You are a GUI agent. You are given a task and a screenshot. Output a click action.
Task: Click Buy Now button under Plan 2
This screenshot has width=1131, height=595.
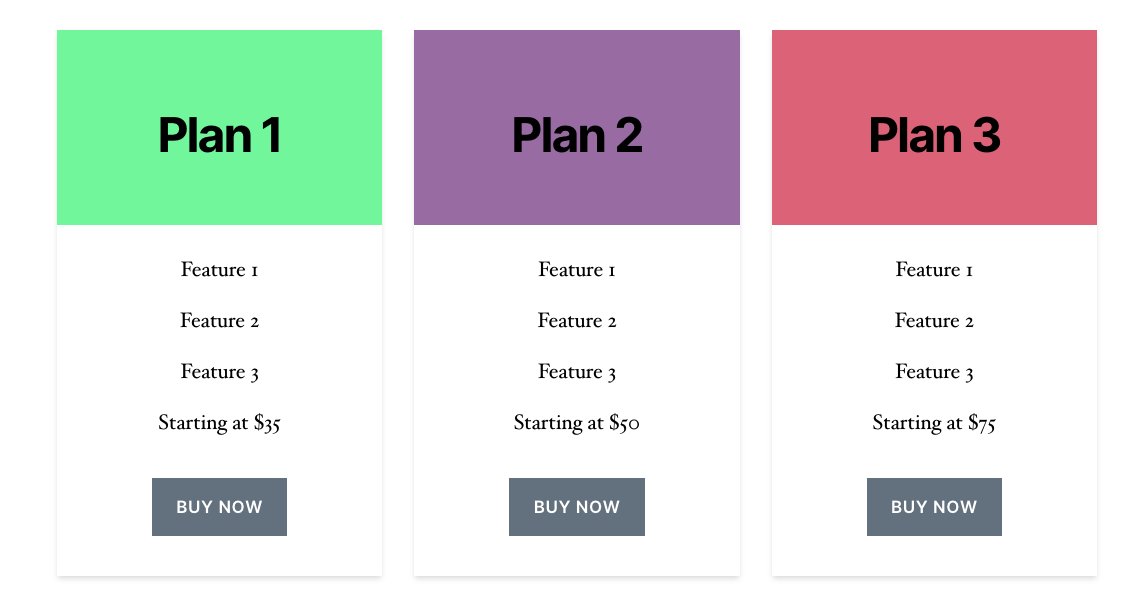pos(577,506)
